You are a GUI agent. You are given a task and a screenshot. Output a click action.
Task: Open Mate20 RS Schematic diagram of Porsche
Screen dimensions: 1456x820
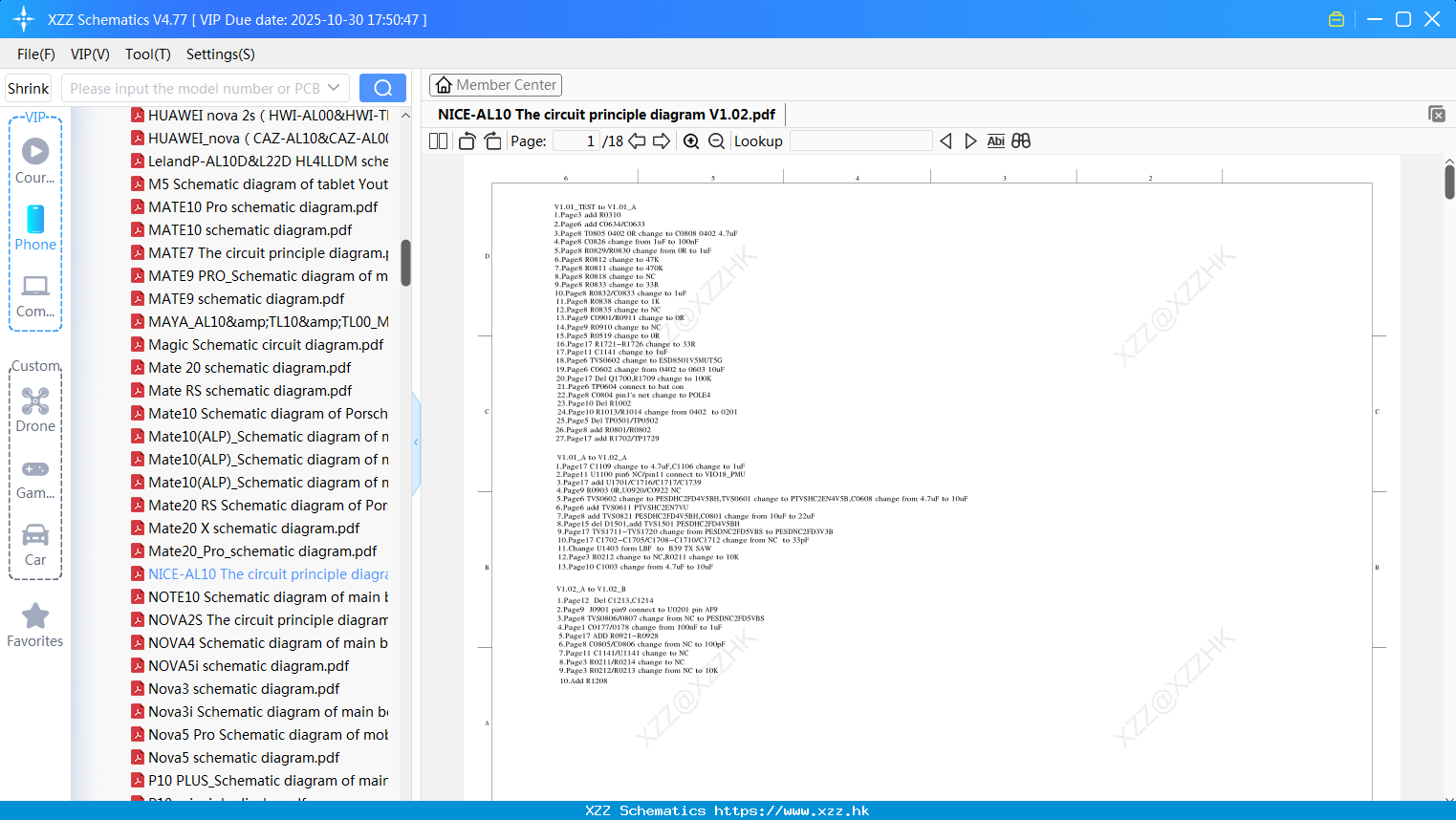268,506
